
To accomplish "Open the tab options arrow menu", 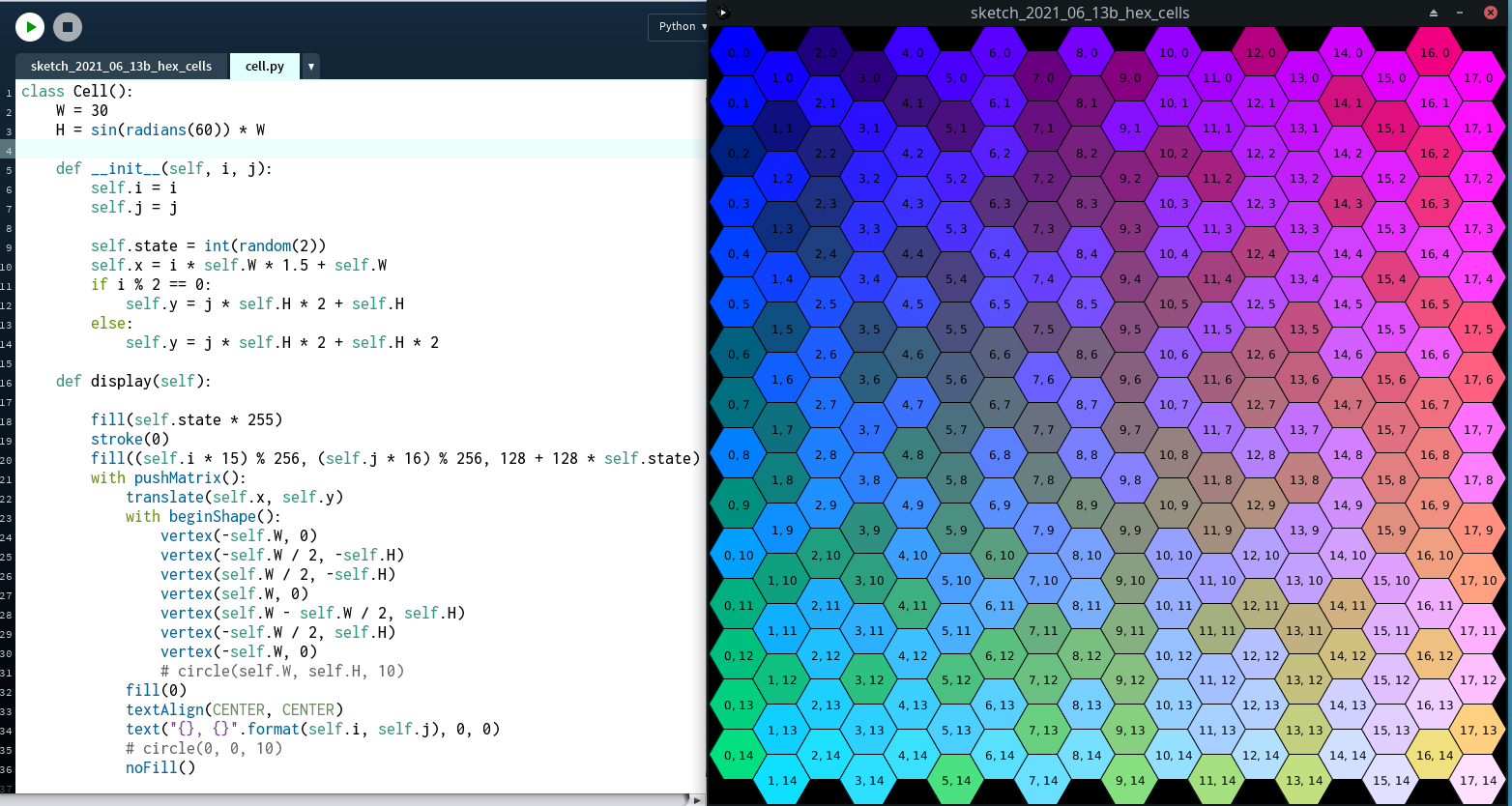I will coord(310,66).
